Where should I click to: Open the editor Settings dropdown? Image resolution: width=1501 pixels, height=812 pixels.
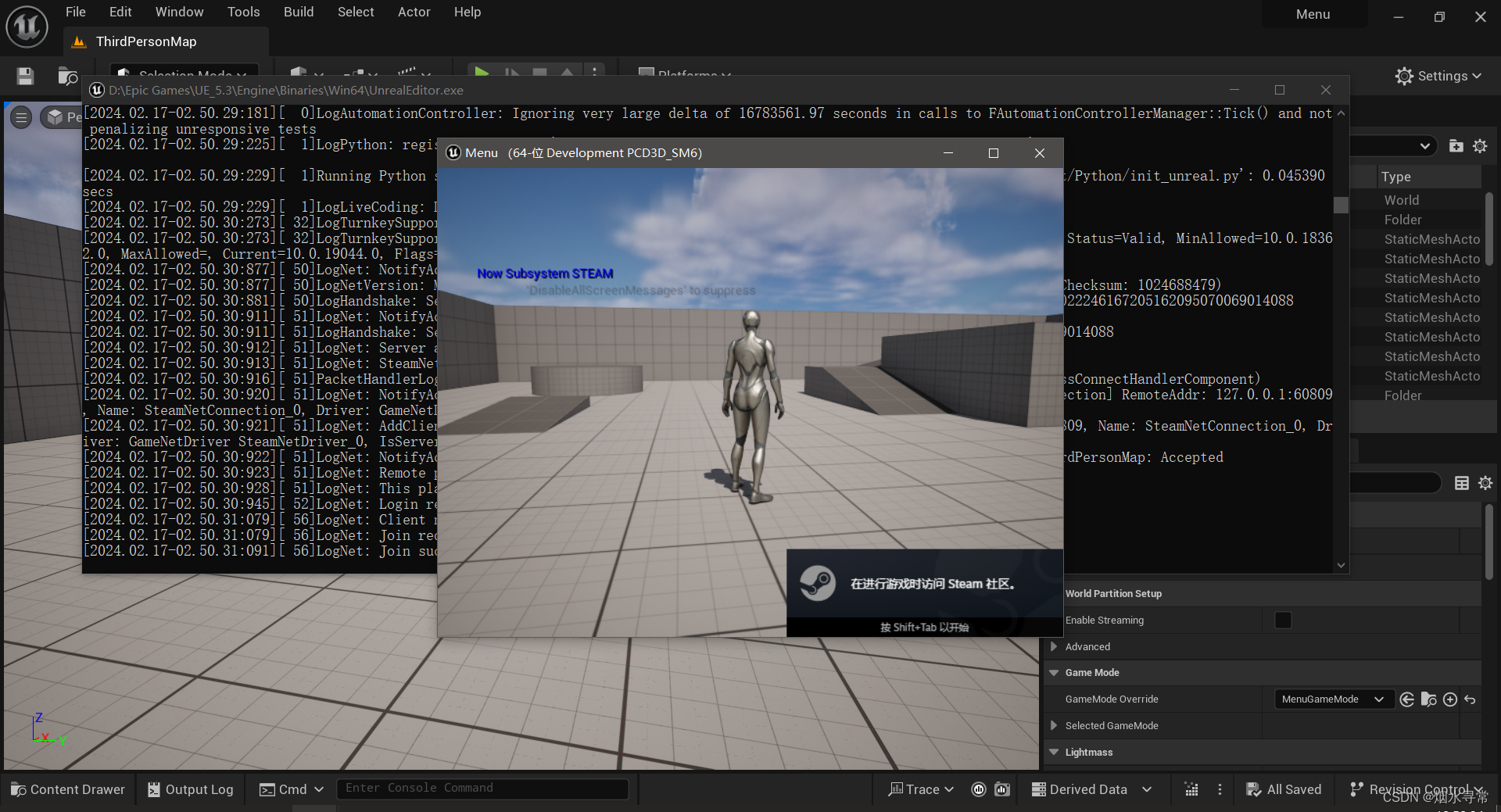point(1438,76)
